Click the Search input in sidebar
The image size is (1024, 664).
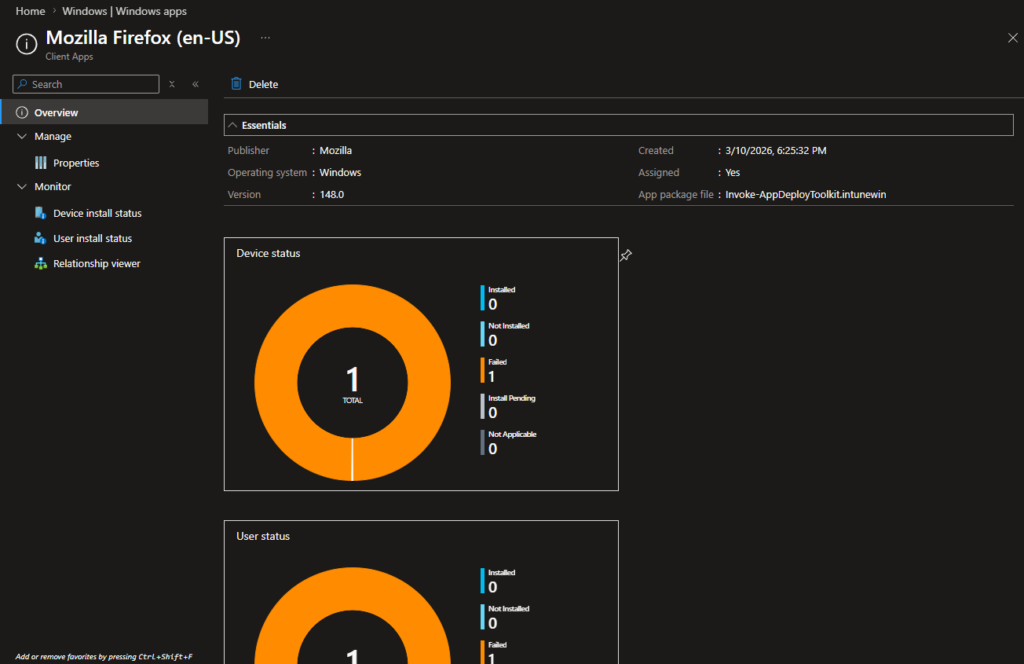pyautogui.click(x=86, y=84)
